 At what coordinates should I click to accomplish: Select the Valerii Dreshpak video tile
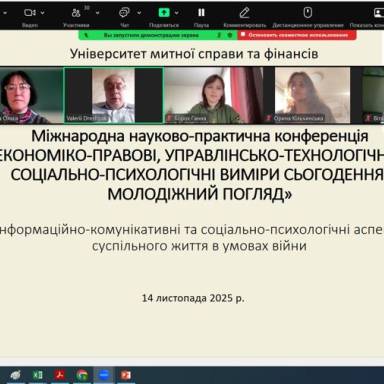coord(113,95)
